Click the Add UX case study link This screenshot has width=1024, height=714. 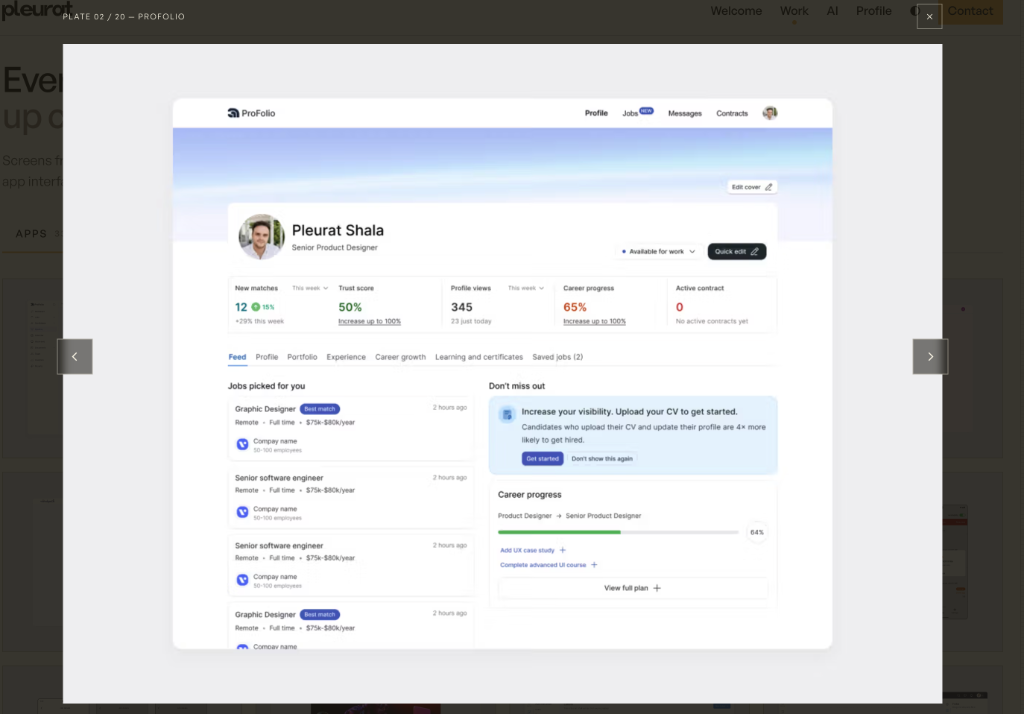pyautogui.click(x=527, y=550)
